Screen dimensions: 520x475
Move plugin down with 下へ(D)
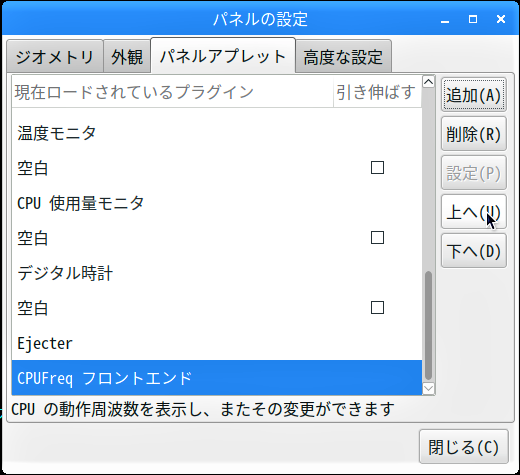click(x=474, y=251)
